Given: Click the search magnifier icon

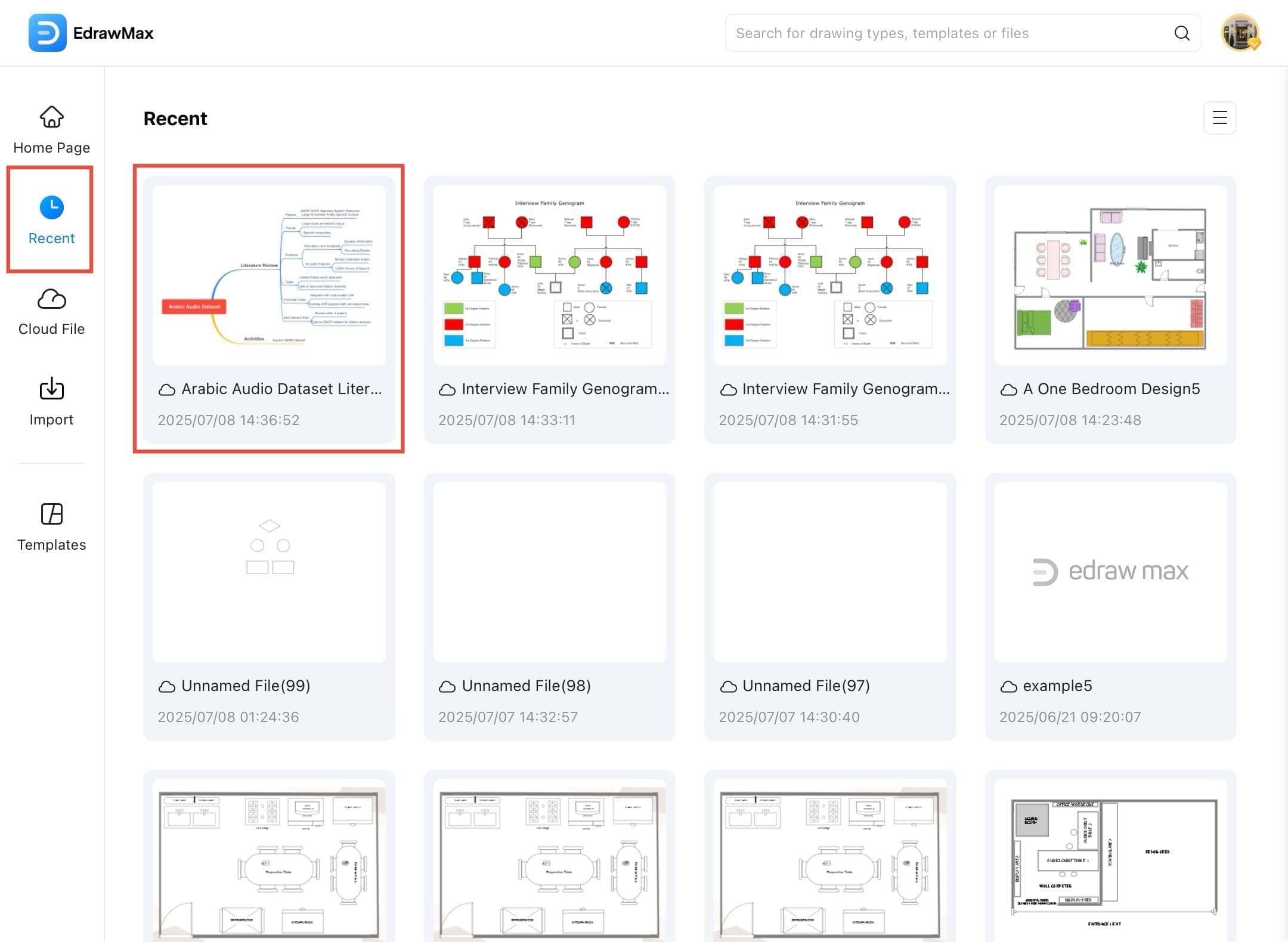Looking at the screenshot, I should [1181, 33].
